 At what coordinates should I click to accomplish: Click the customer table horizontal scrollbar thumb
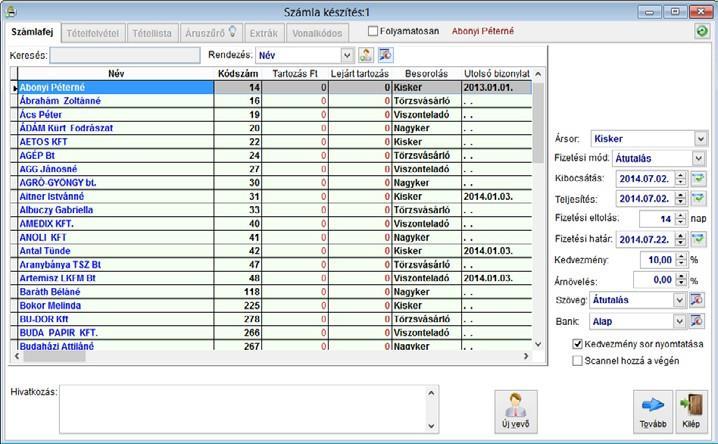coord(54,356)
